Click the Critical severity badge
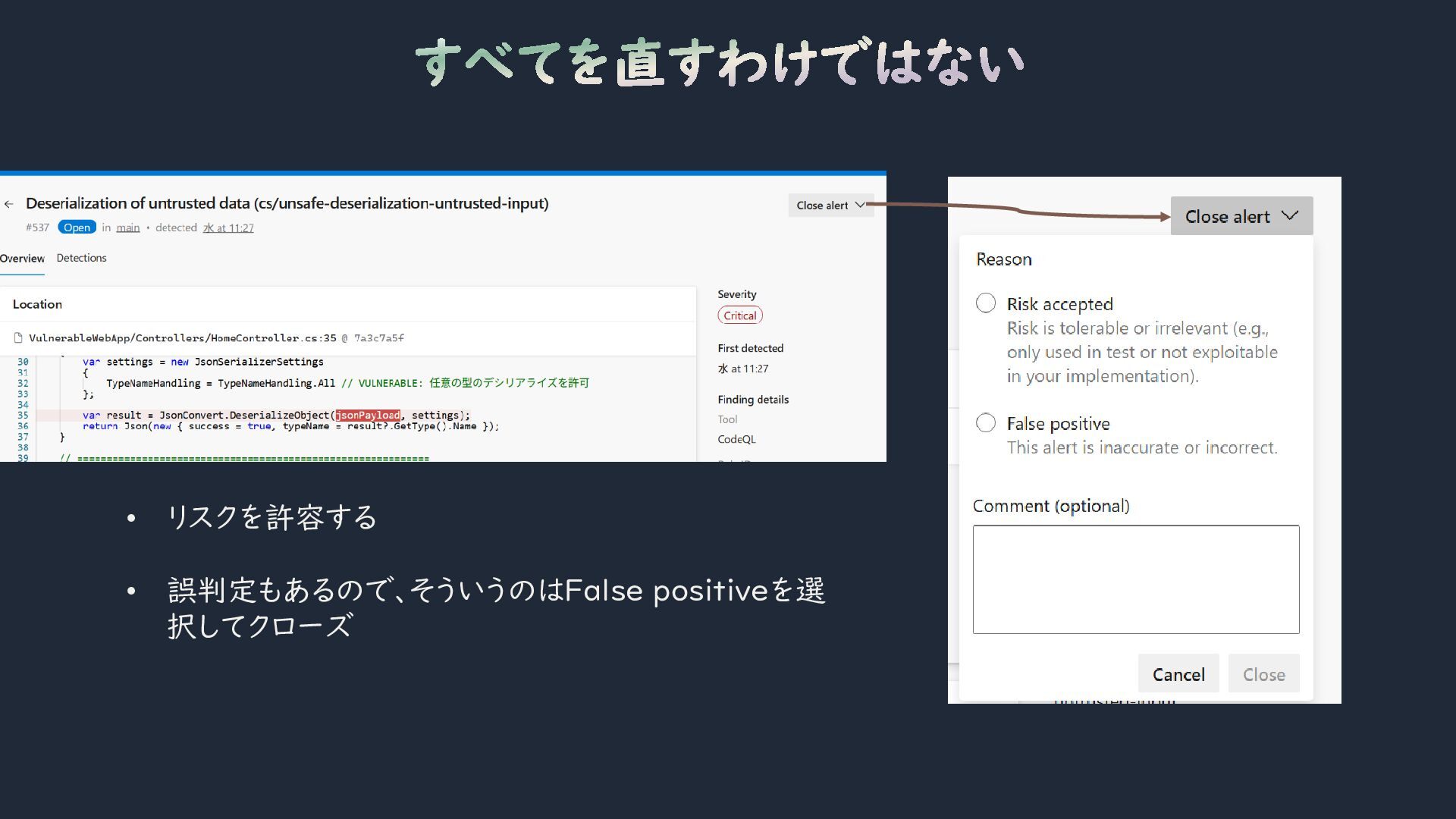Screen dimensions: 1456x819 739,315
